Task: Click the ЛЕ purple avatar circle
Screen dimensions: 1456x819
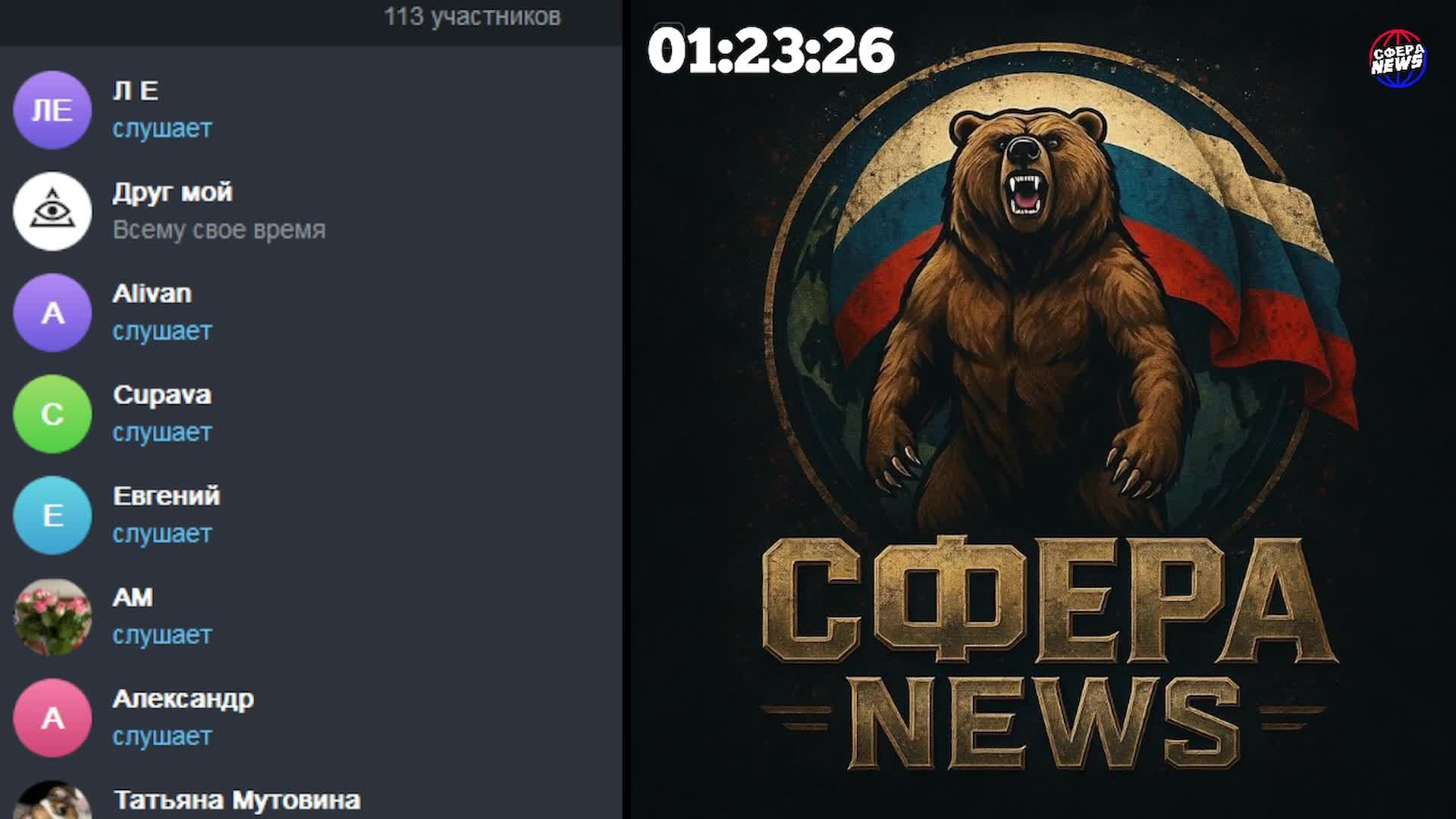Action: 52,110
